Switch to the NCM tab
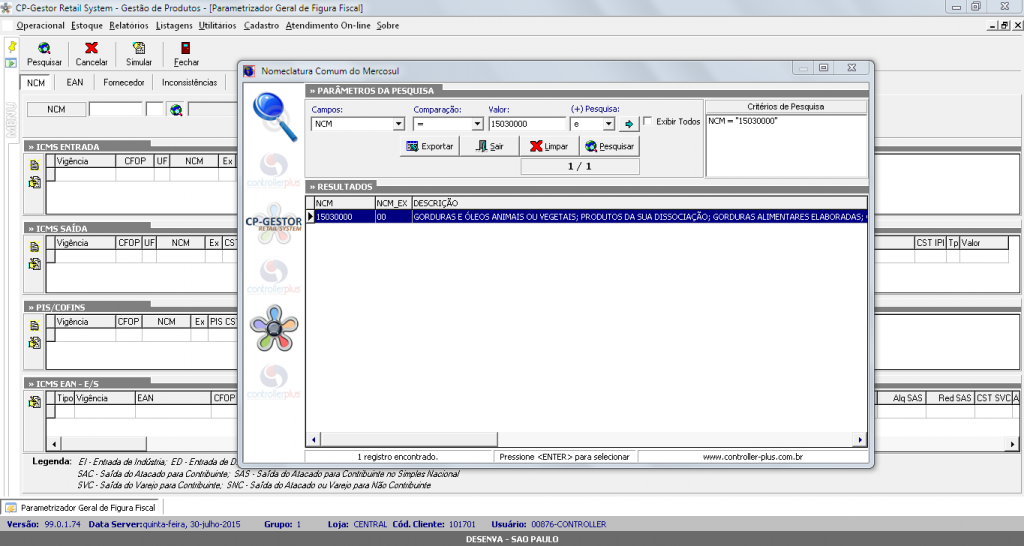 pos(36,83)
